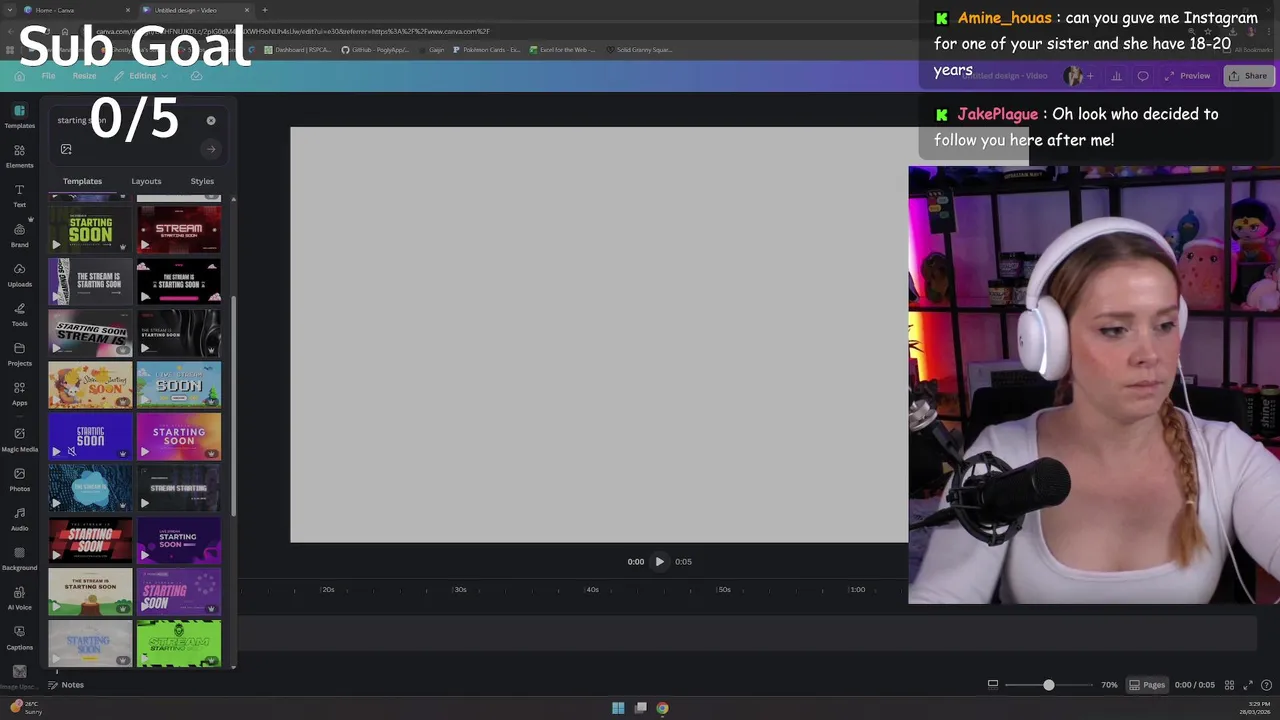
Task: Open the Elements sidebar panel
Action: pyautogui.click(x=19, y=156)
